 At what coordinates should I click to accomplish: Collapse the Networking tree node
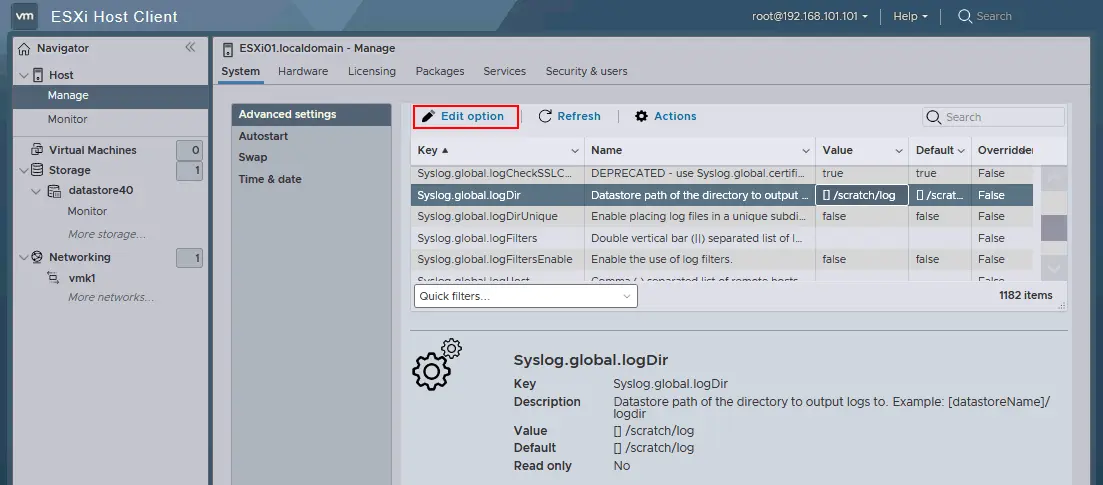[24, 257]
